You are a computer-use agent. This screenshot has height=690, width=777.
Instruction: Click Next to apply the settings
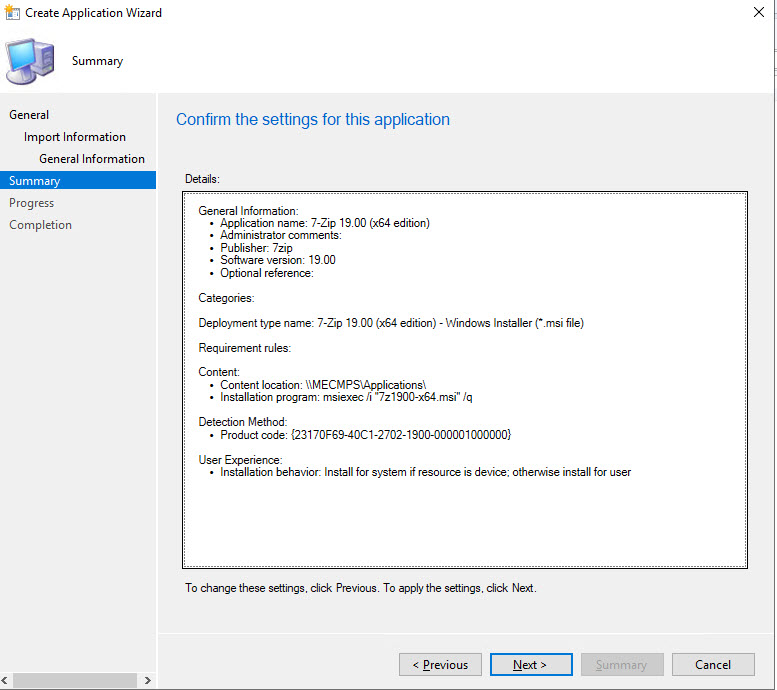pos(531,665)
